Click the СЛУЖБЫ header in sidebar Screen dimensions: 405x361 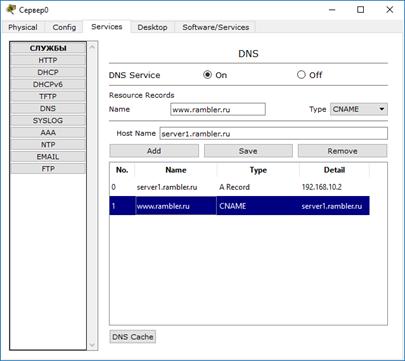tap(48, 48)
